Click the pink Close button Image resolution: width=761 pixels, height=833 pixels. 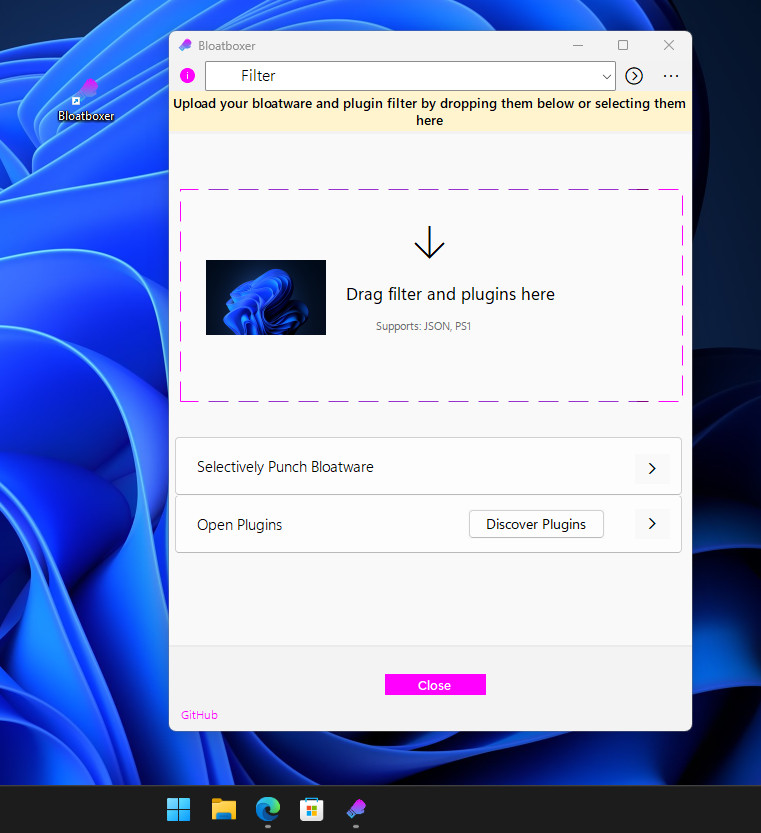click(435, 685)
